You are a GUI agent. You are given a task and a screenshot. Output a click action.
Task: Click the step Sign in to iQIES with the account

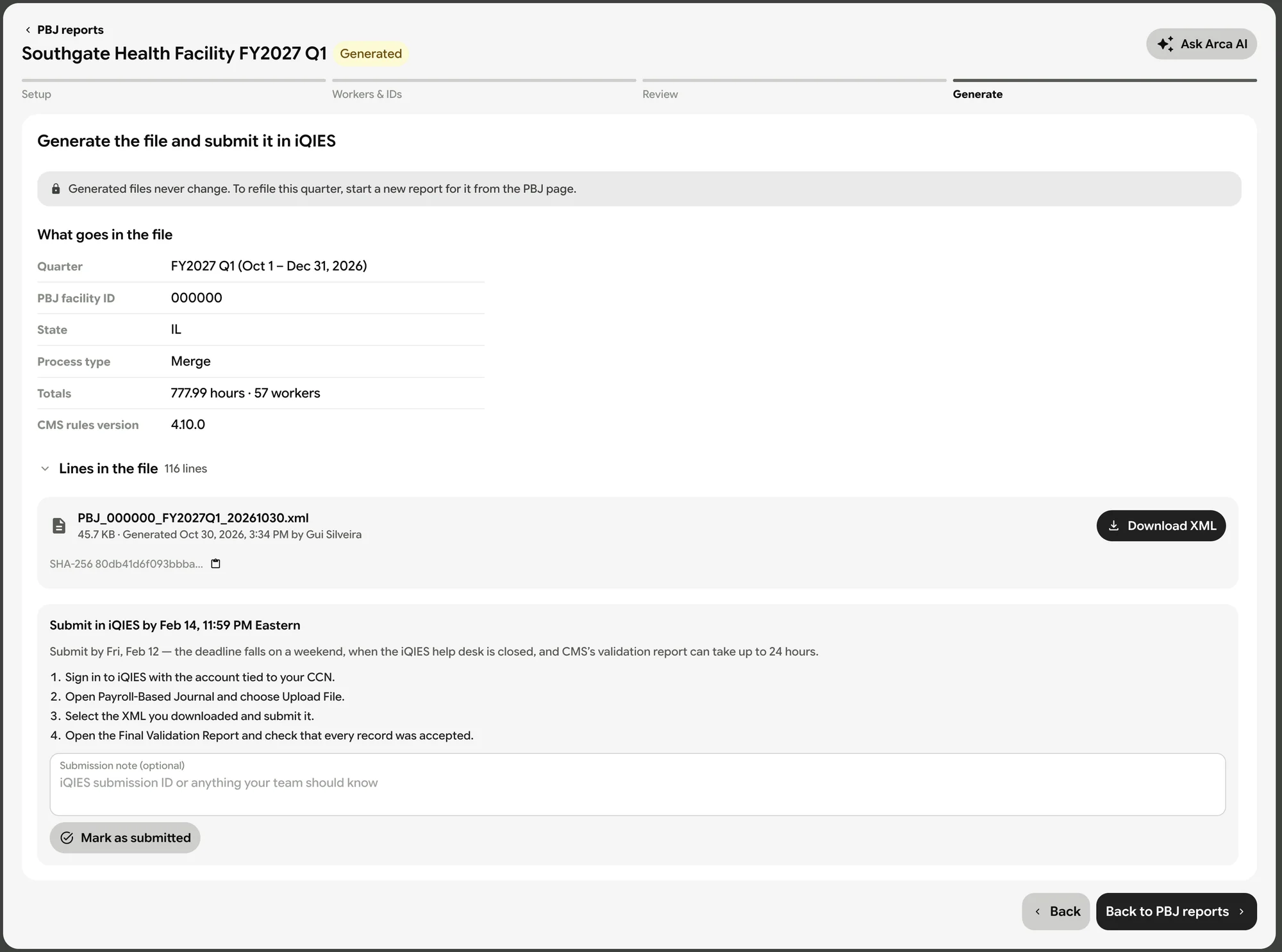(200, 678)
